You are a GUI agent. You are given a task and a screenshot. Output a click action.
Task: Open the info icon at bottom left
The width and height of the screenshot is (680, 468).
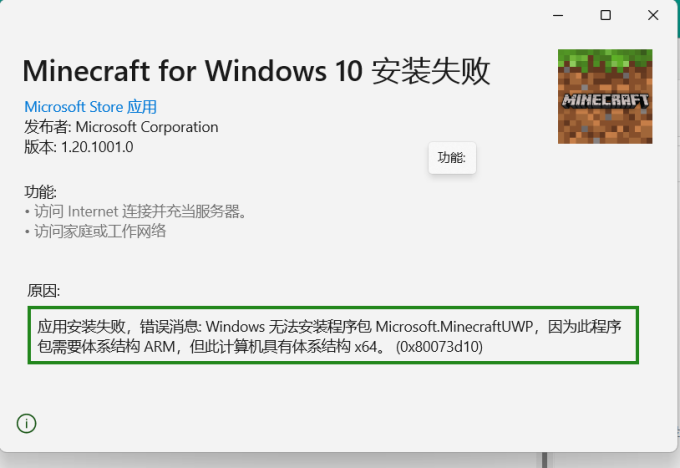[x=26, y=423]
